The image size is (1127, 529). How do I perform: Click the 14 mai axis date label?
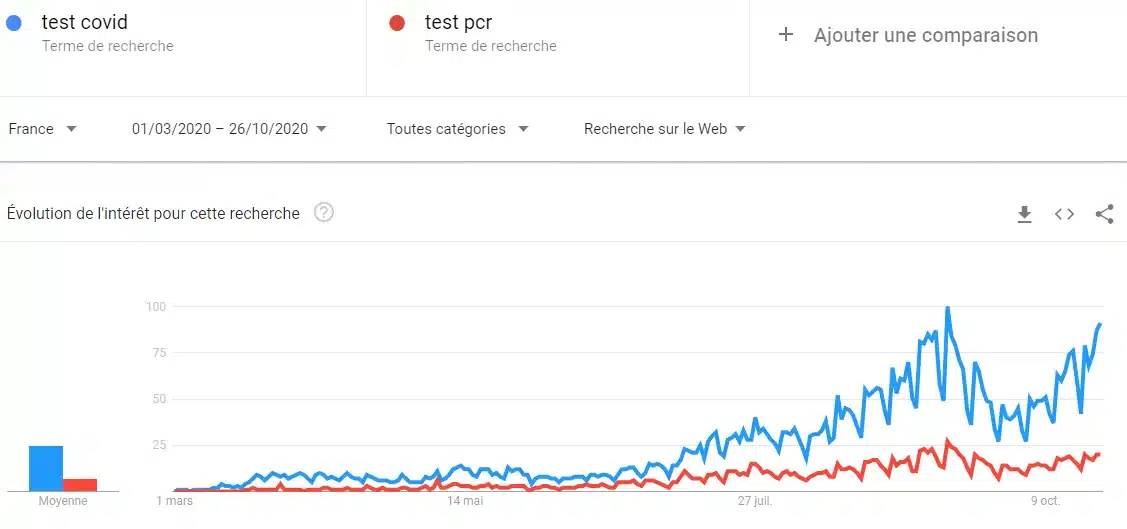click(464, 501)
